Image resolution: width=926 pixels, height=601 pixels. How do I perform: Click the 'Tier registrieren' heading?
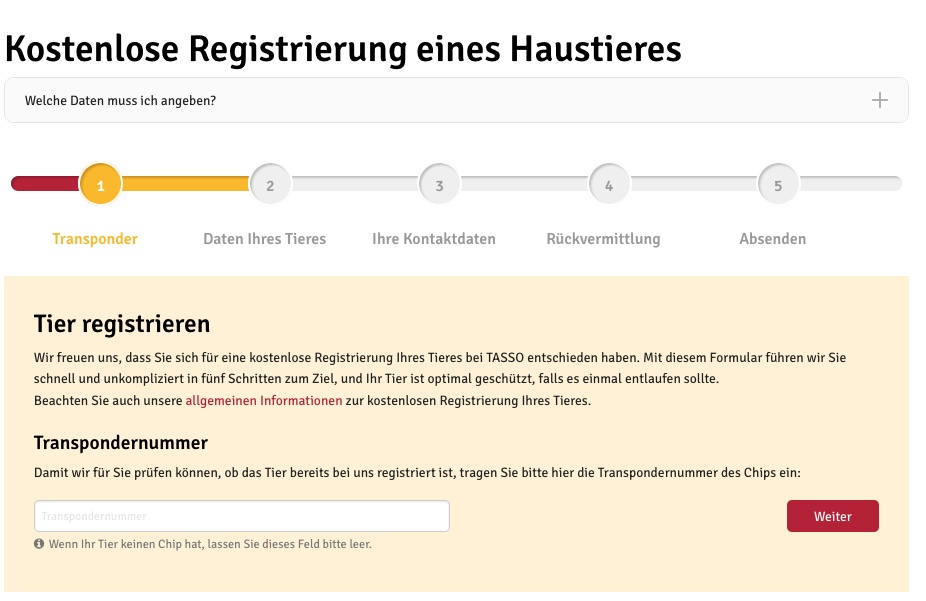pyautogui.click(x=122, y=324)
